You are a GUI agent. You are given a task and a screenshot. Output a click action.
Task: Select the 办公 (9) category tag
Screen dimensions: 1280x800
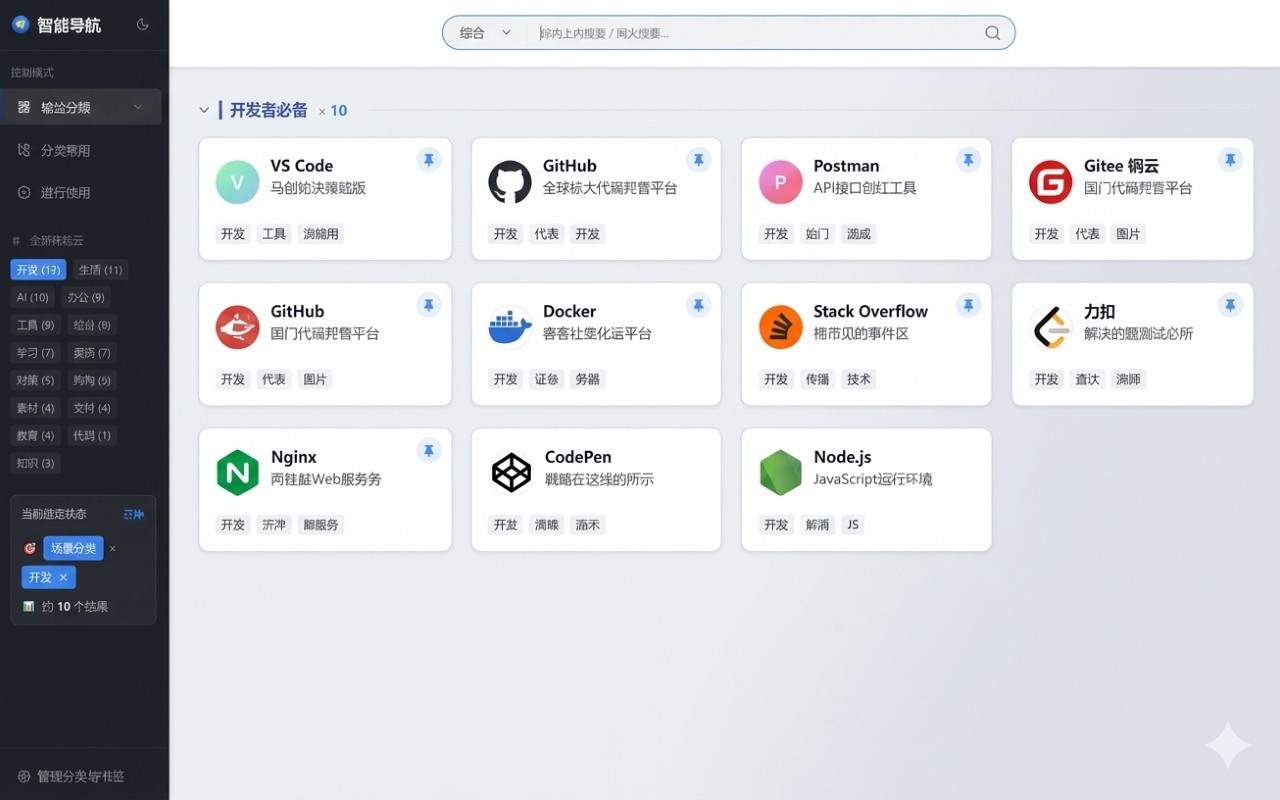tap(86, 297)
